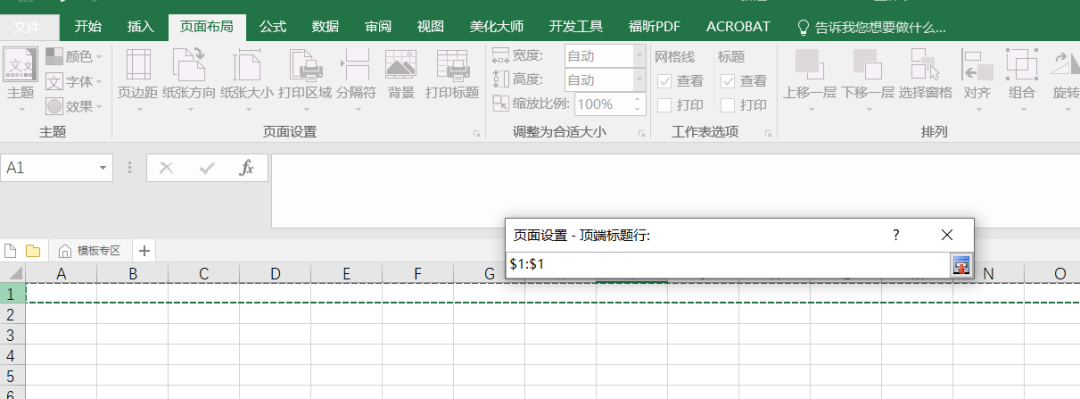Click the 打印区域 print area icon
1080x399 pixels.
click(305, 65)
